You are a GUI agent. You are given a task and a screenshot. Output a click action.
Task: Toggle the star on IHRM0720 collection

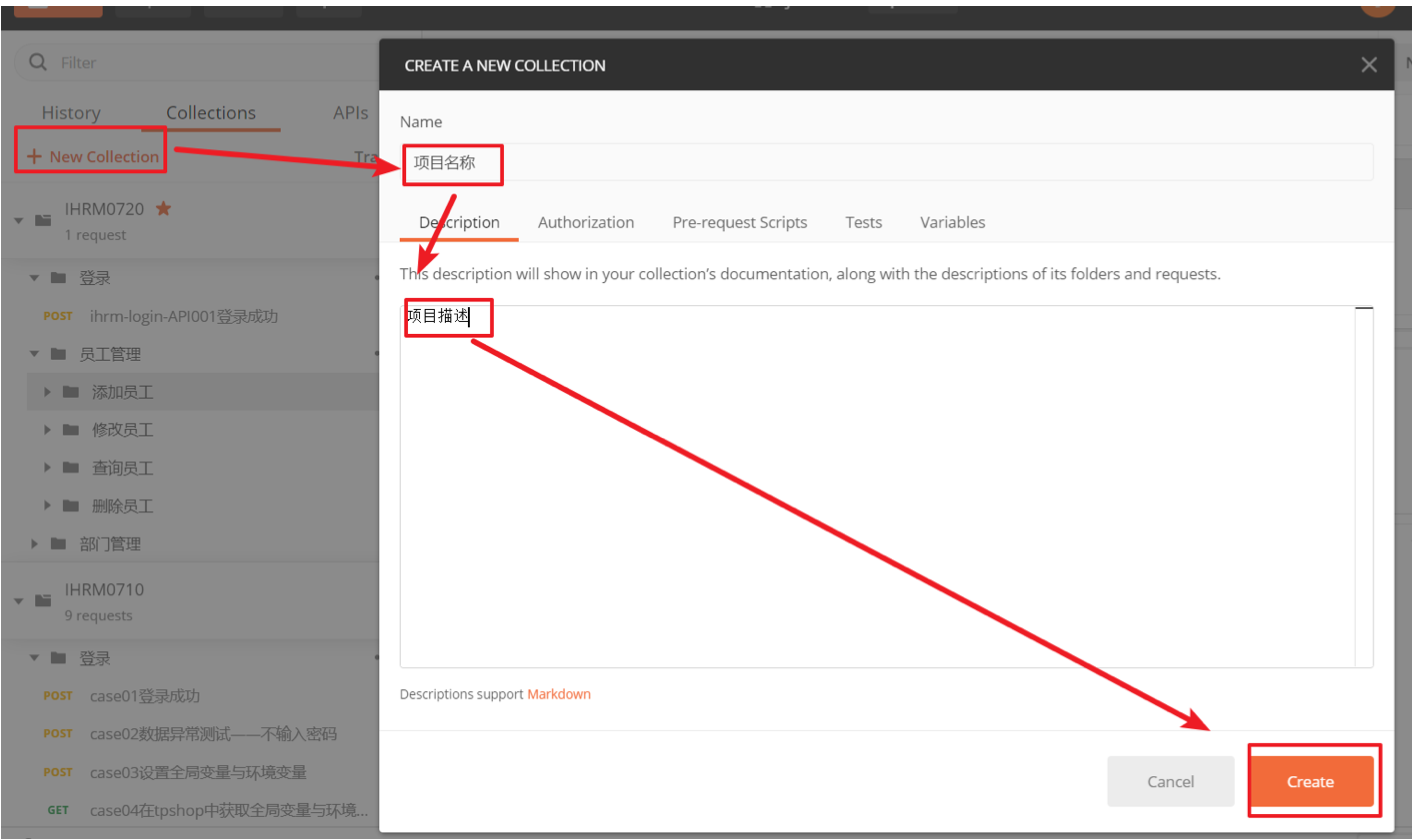click(163, 208)
